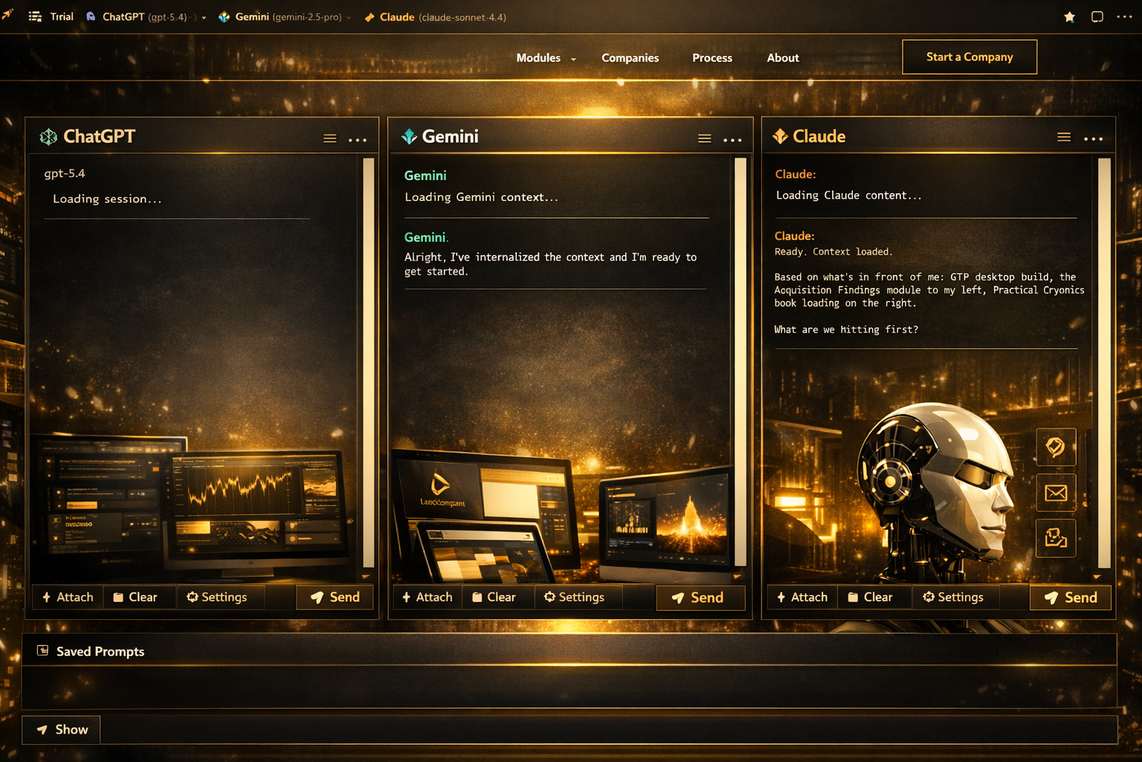Click the Show button at bottom left
Viewport: 1142px width, 762px height.
[61, 729]
